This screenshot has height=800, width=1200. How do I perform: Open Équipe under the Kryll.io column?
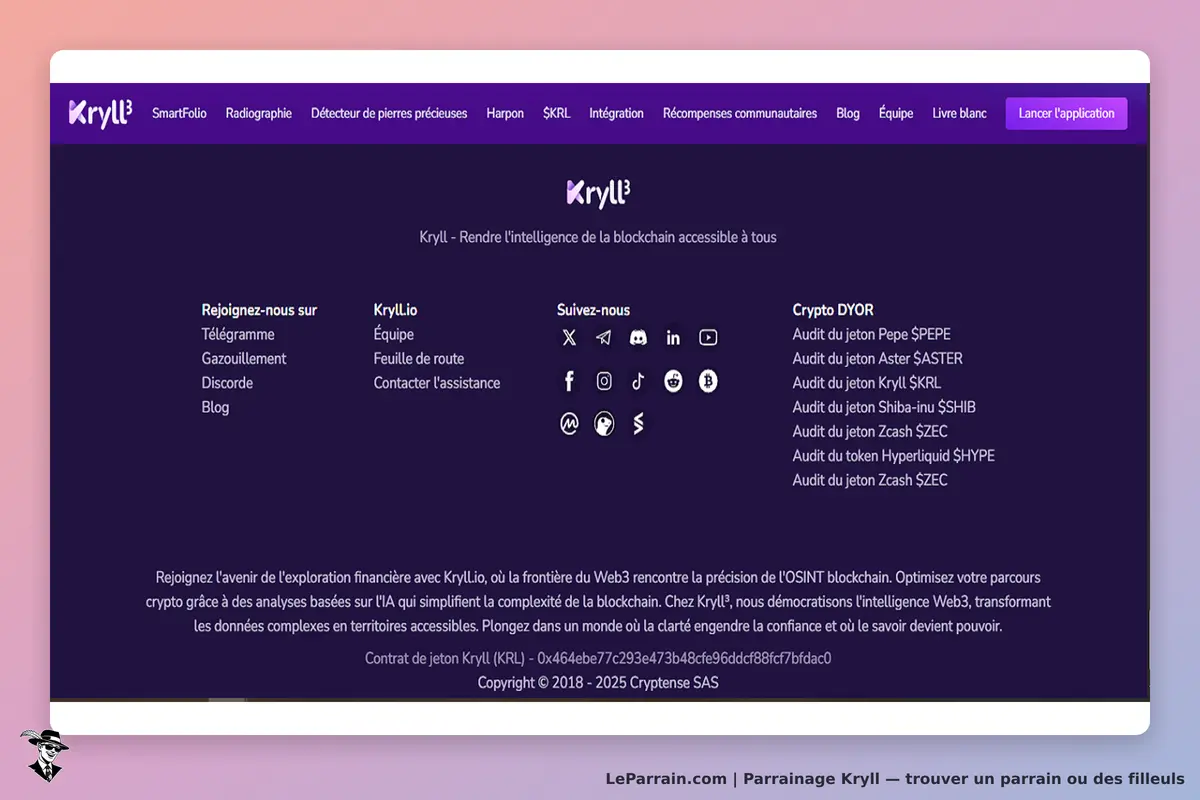click(x=394, y=334)
